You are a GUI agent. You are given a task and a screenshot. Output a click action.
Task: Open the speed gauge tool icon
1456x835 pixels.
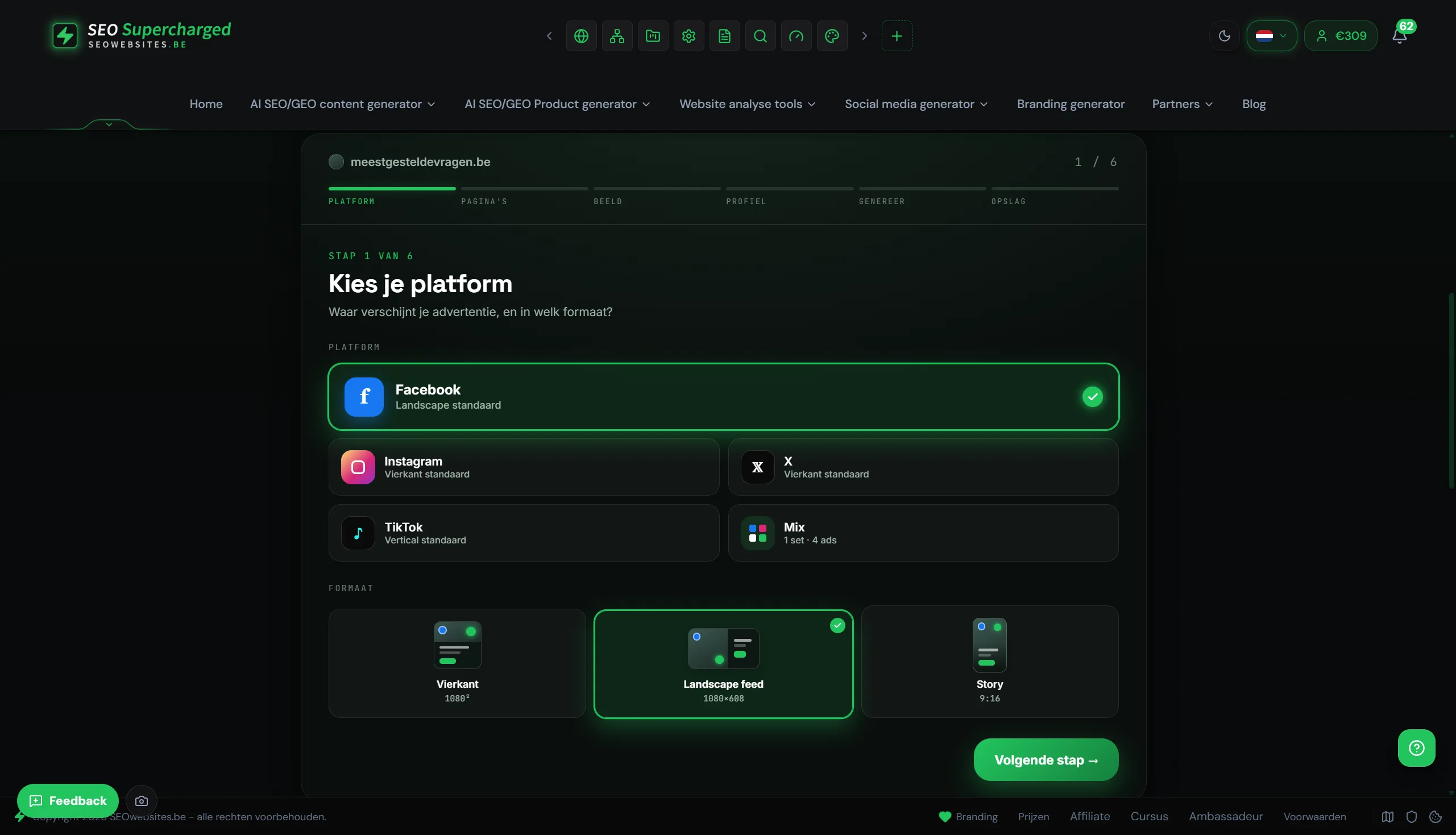(796, 36)
